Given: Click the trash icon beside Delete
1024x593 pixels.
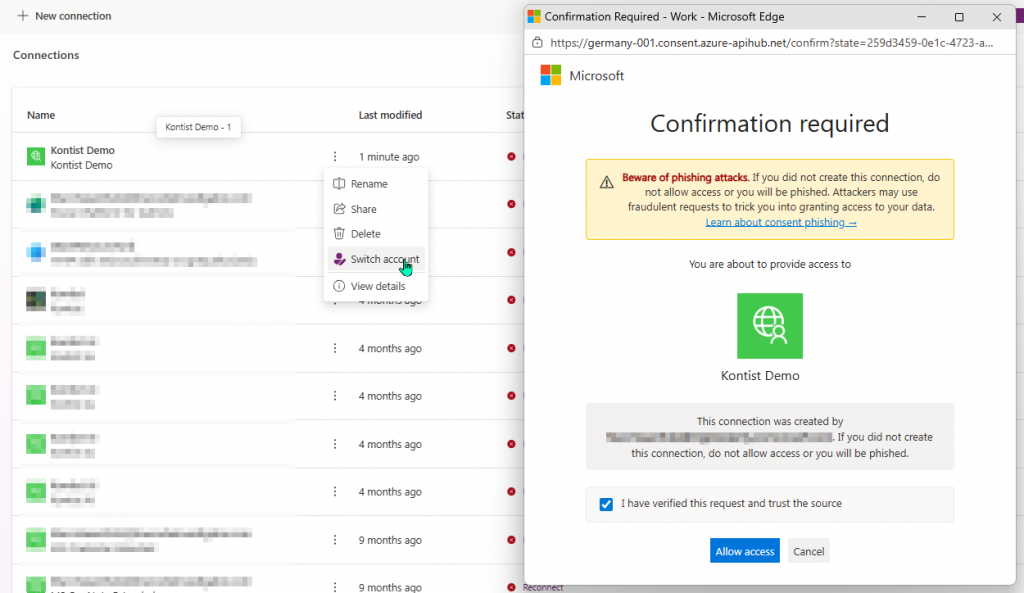Looking at the screenshot, I should point(339,234).
